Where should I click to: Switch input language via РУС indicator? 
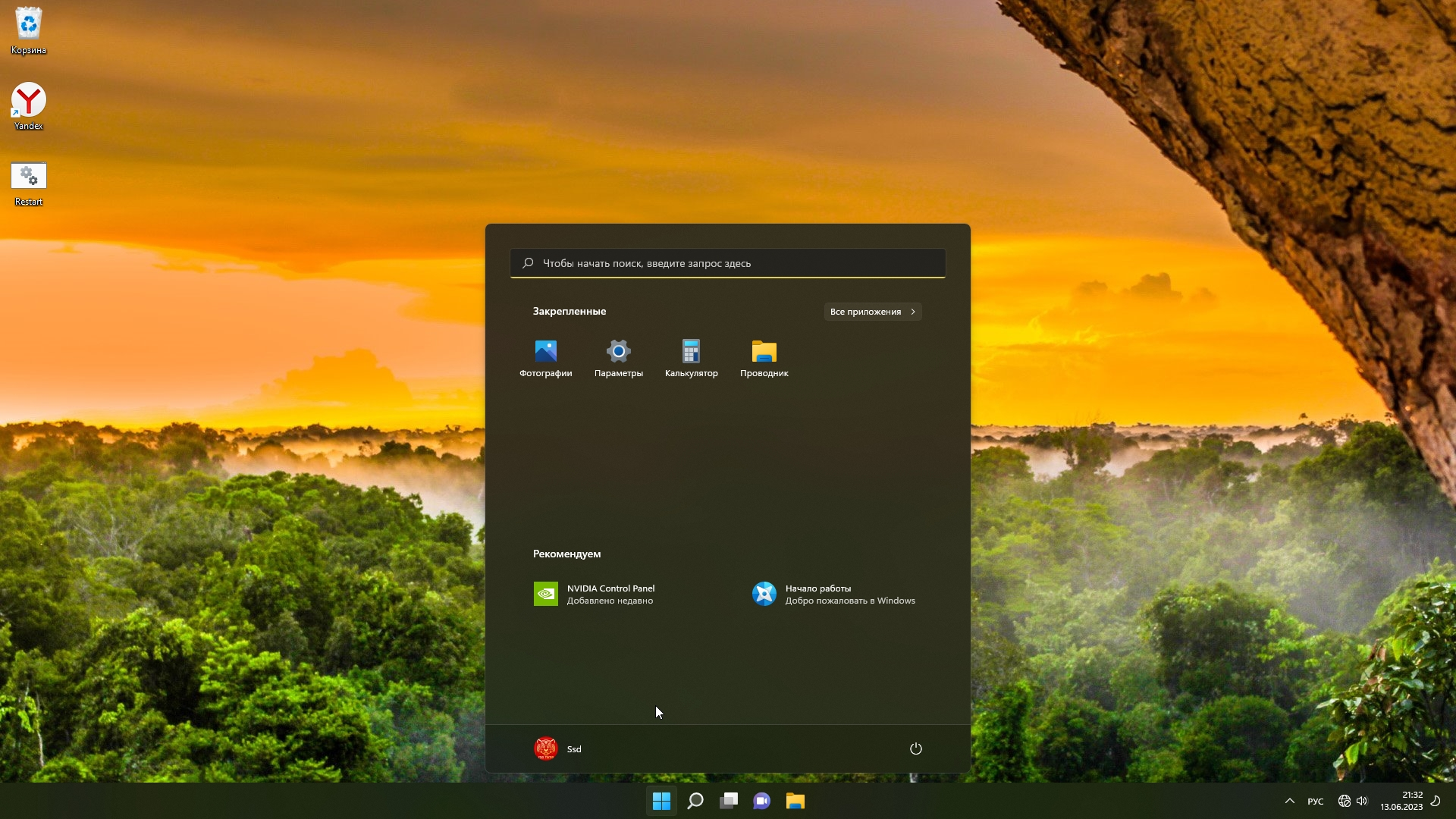pyautogui.click(x=1316, y=801)
